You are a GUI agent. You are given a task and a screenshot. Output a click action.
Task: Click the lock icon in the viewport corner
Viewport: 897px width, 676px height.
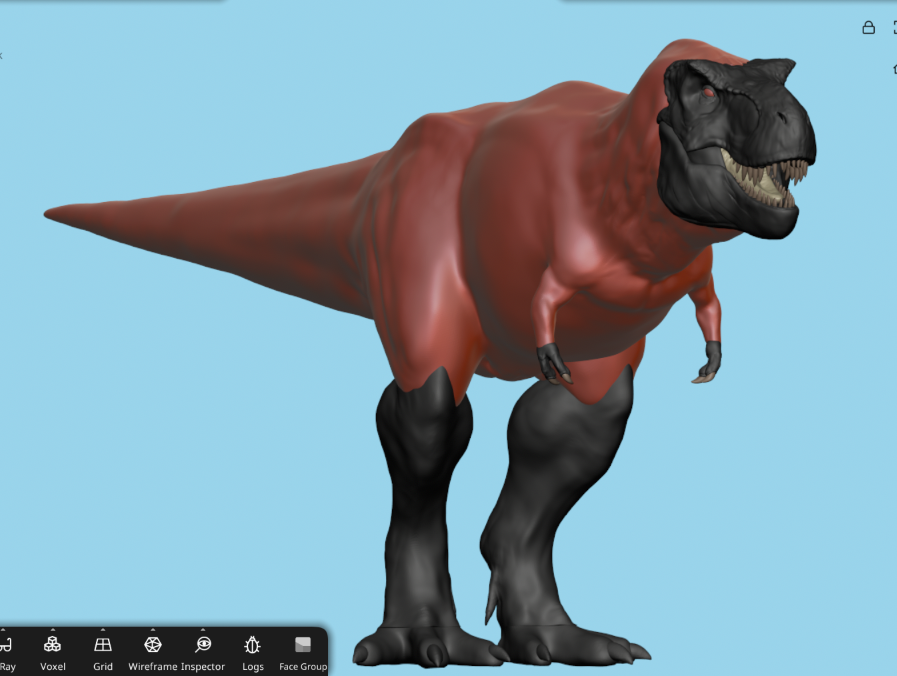point(868,27)
